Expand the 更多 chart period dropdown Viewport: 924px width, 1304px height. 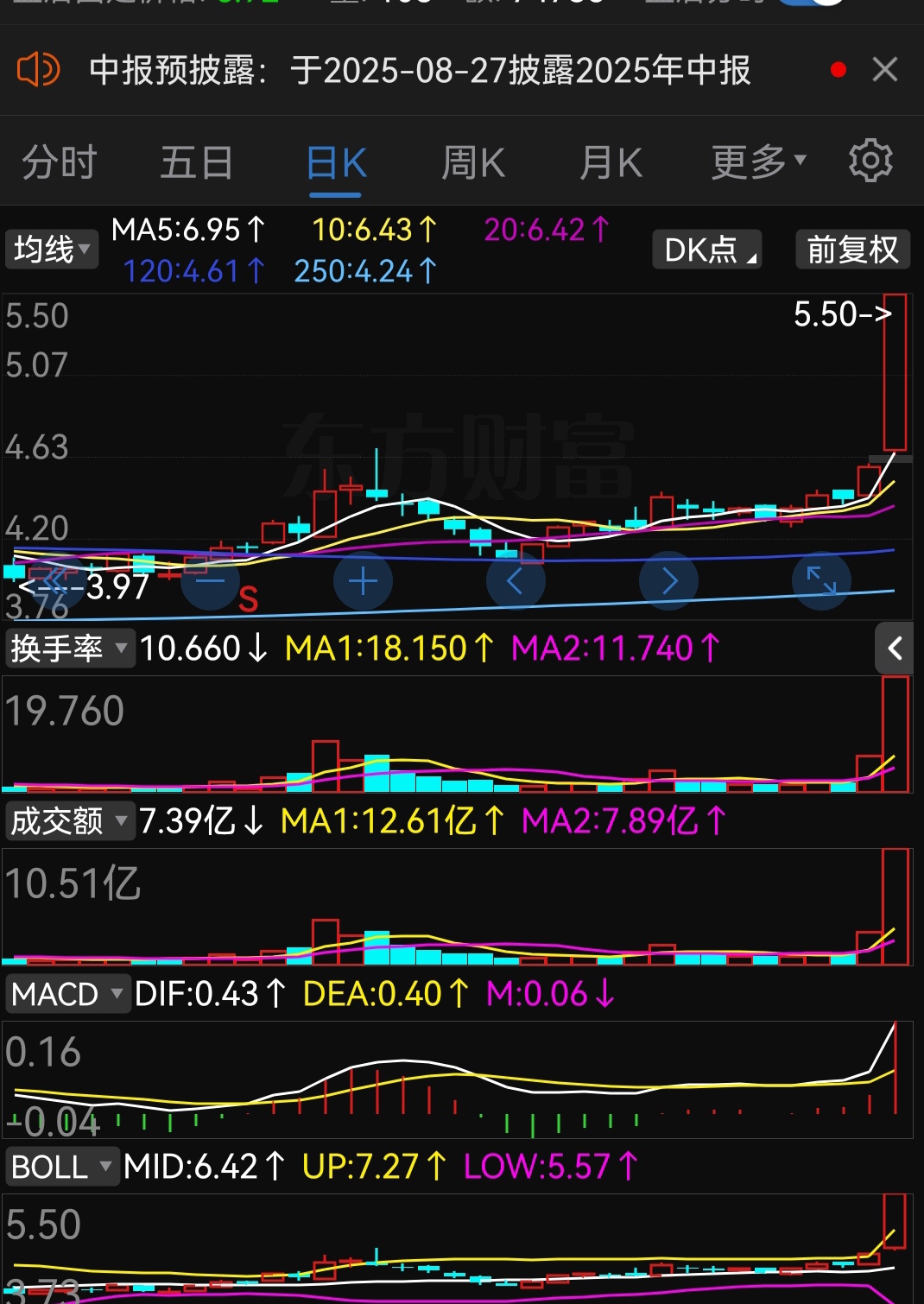point(758,162)
